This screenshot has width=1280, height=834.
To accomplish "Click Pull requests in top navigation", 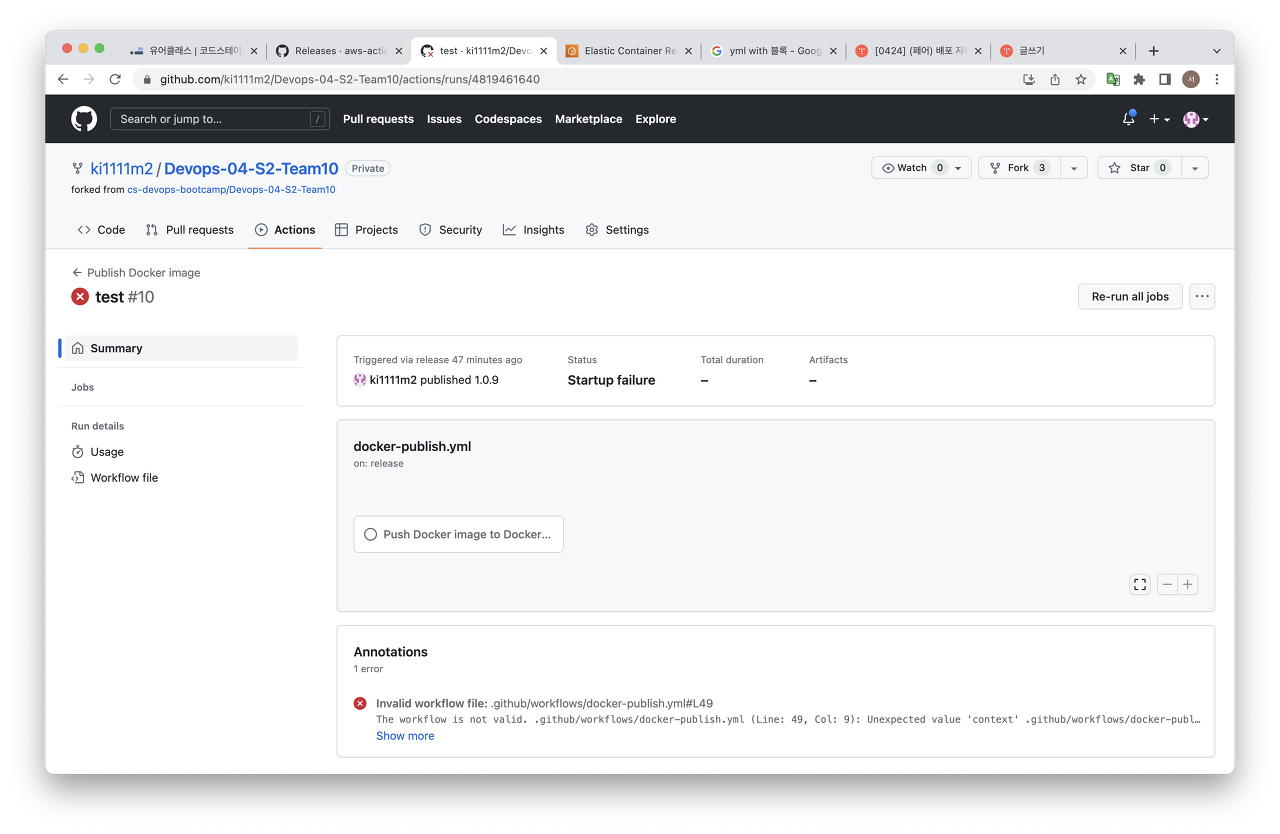I will coord(378,119).
